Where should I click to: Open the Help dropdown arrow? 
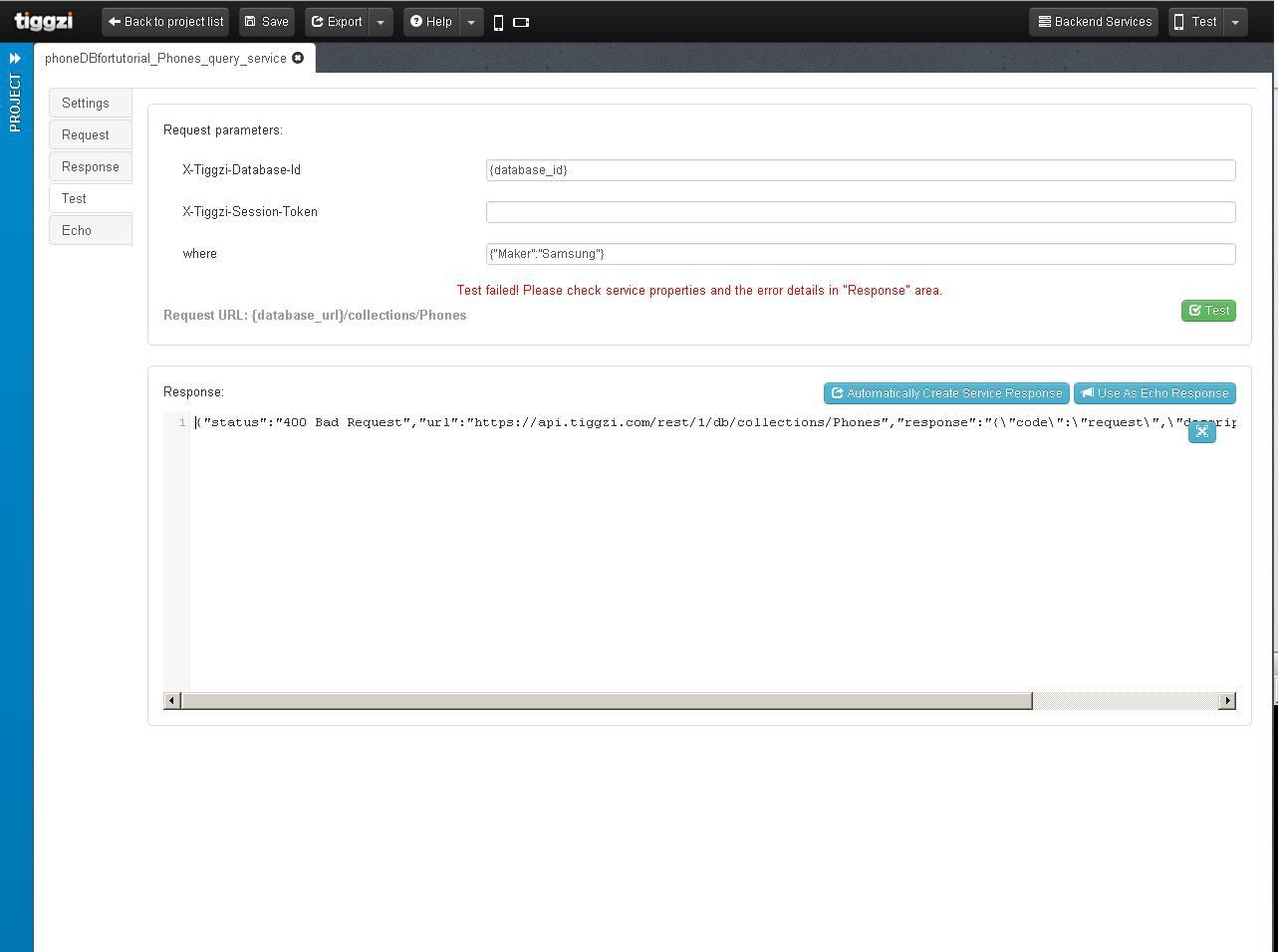(x=471, y=22)
